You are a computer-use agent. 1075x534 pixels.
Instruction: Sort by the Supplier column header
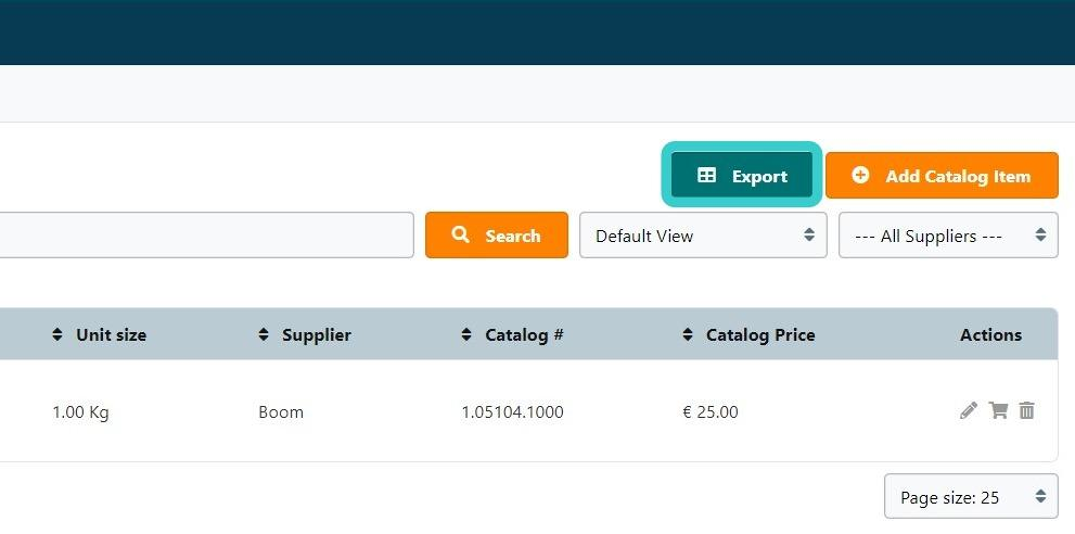tap(304, 335)
